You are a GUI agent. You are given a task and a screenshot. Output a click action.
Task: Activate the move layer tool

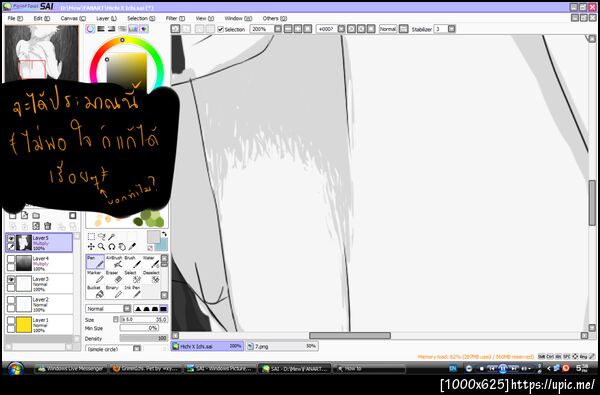91,246
